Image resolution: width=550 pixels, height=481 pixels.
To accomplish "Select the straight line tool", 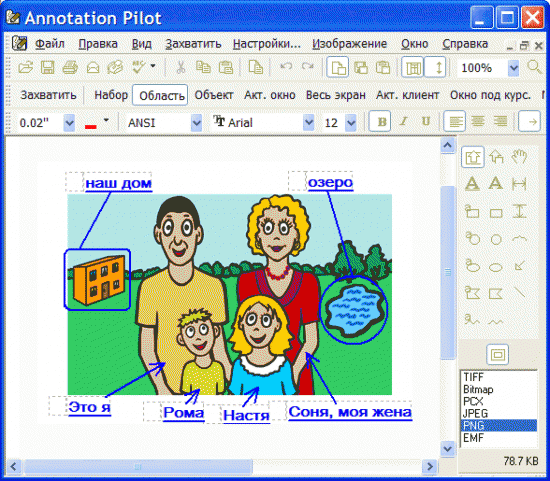I will [x=519, y=292].
